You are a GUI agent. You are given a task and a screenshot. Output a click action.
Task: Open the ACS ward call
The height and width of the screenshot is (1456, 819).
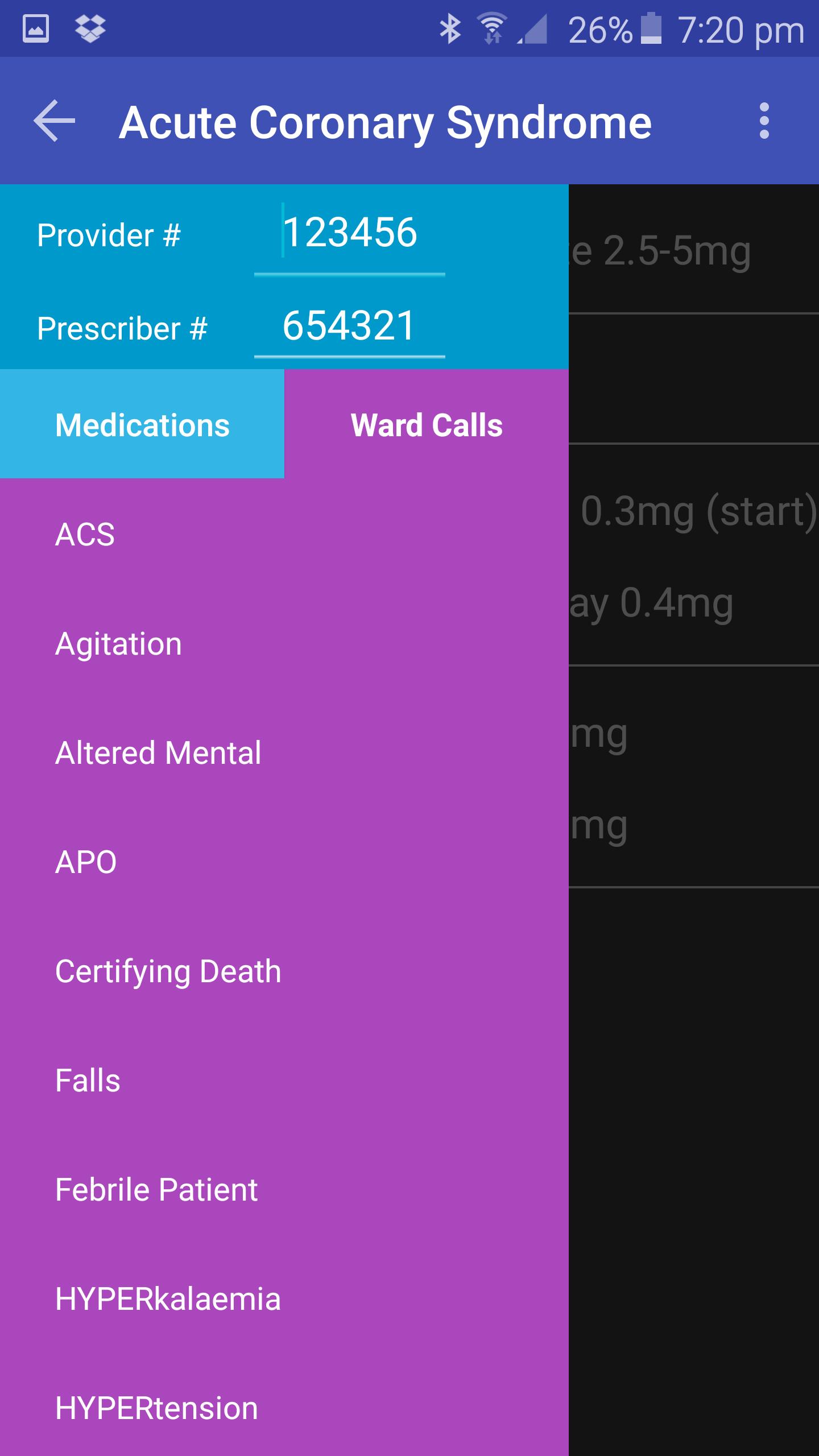click(x=85, y=535)
